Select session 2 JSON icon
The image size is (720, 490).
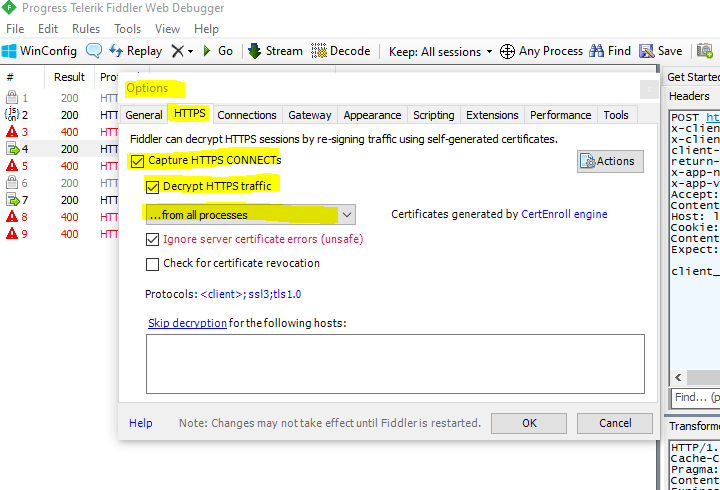12,114
